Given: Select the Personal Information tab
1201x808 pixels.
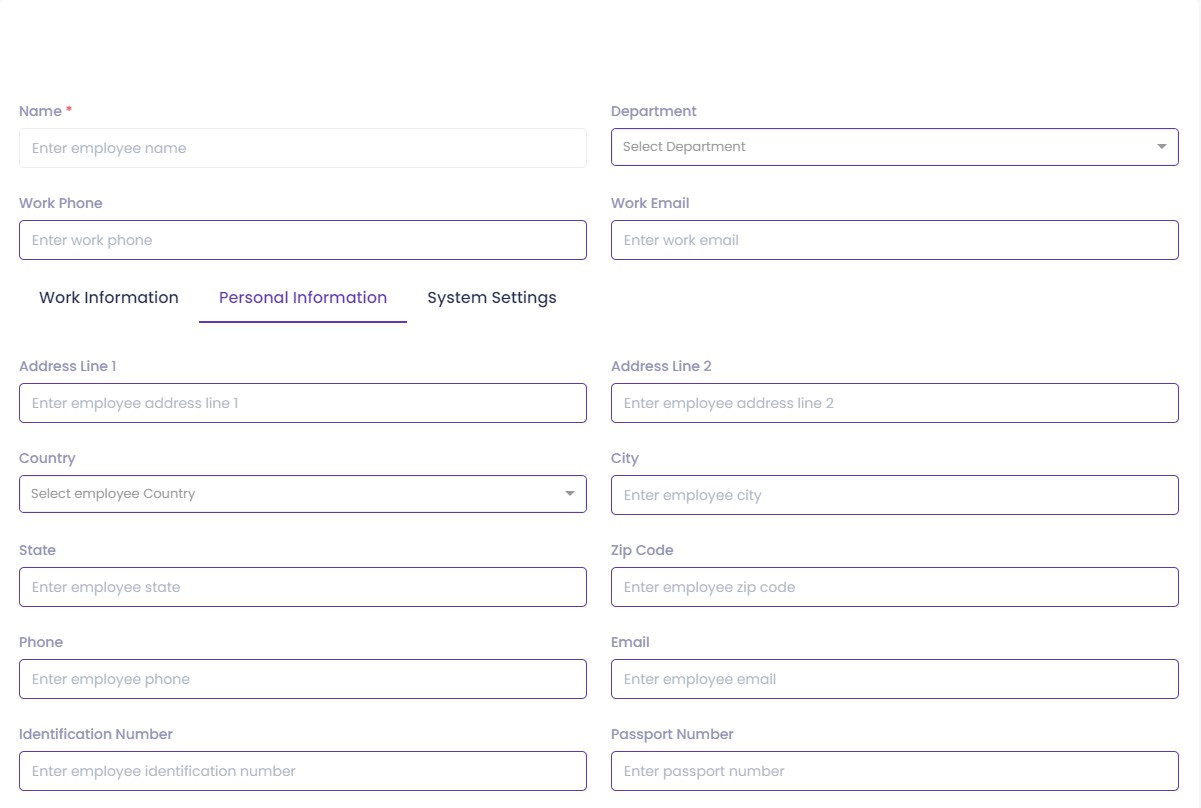Looking at the screenshot, I should pos(303,298).
